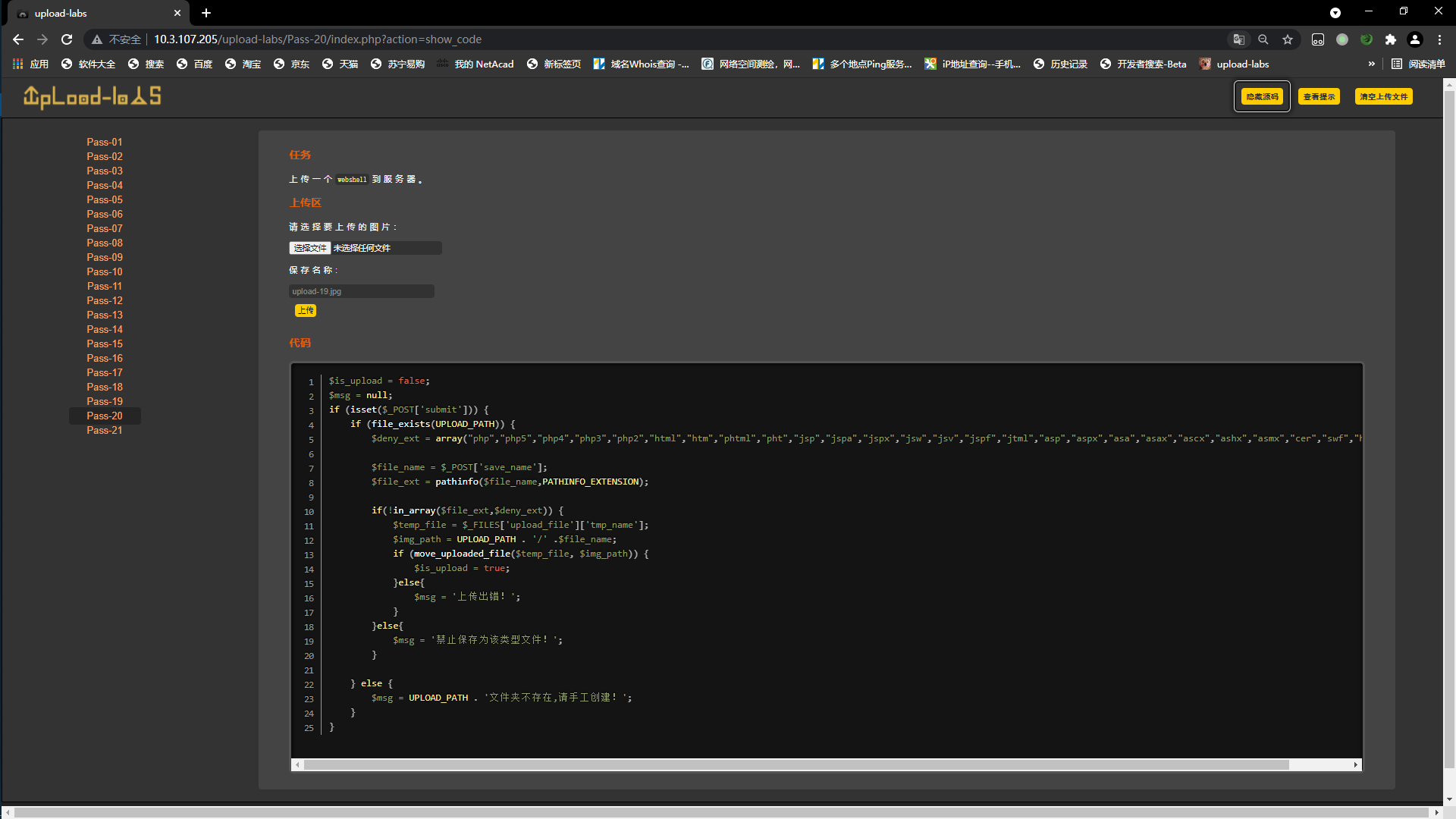The image size is (1456, 819).
Task: Open the extensions puzzle icon
Action: click(x=1391, y=39)
